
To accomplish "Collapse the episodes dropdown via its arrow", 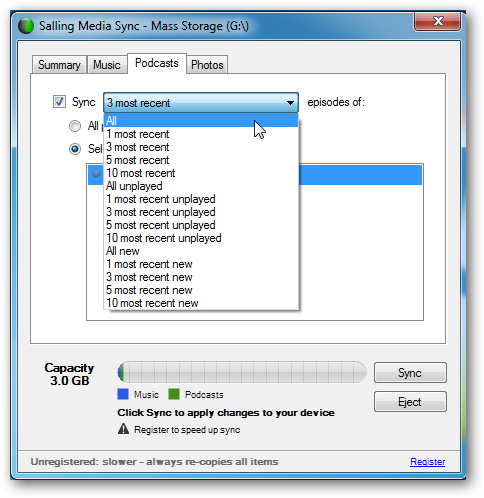I will [290, 103].
